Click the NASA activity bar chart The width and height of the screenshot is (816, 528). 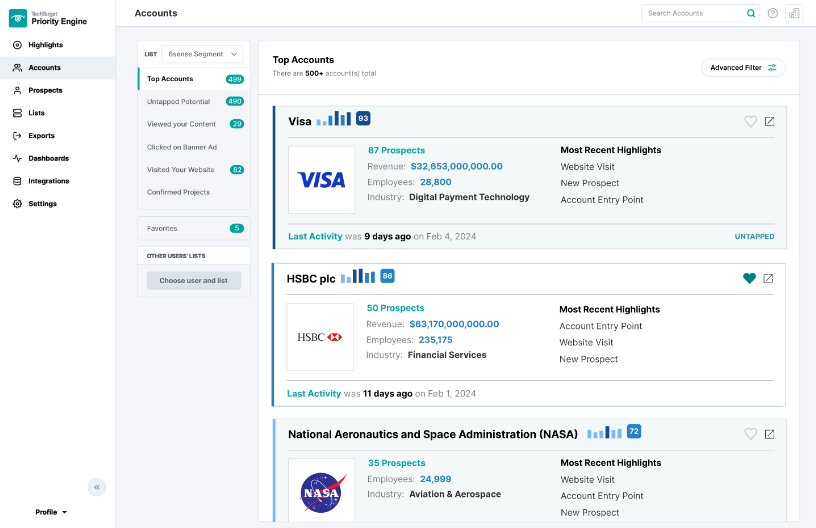pos(604,432)
